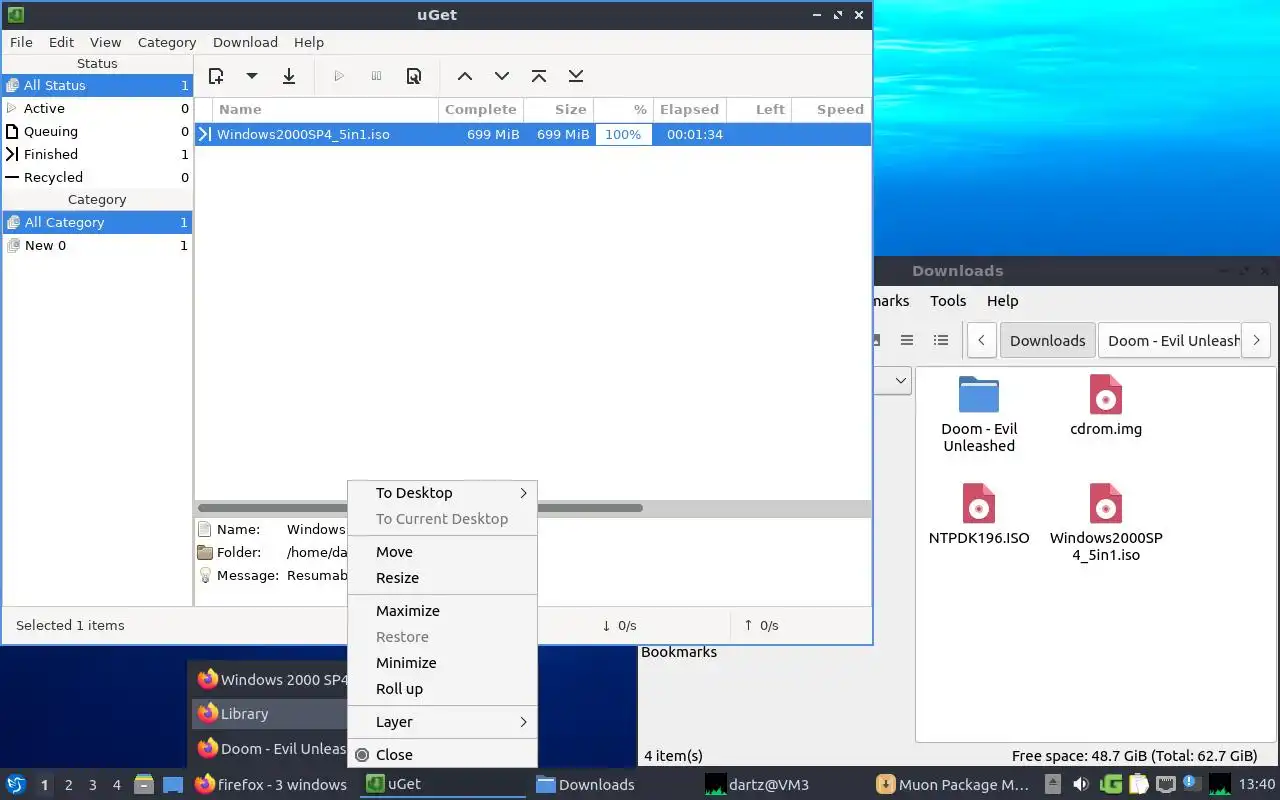Select the Doom - Evil Unleashed folder icon
This screenshot has width=1280, height=800.
pos(979,394)
